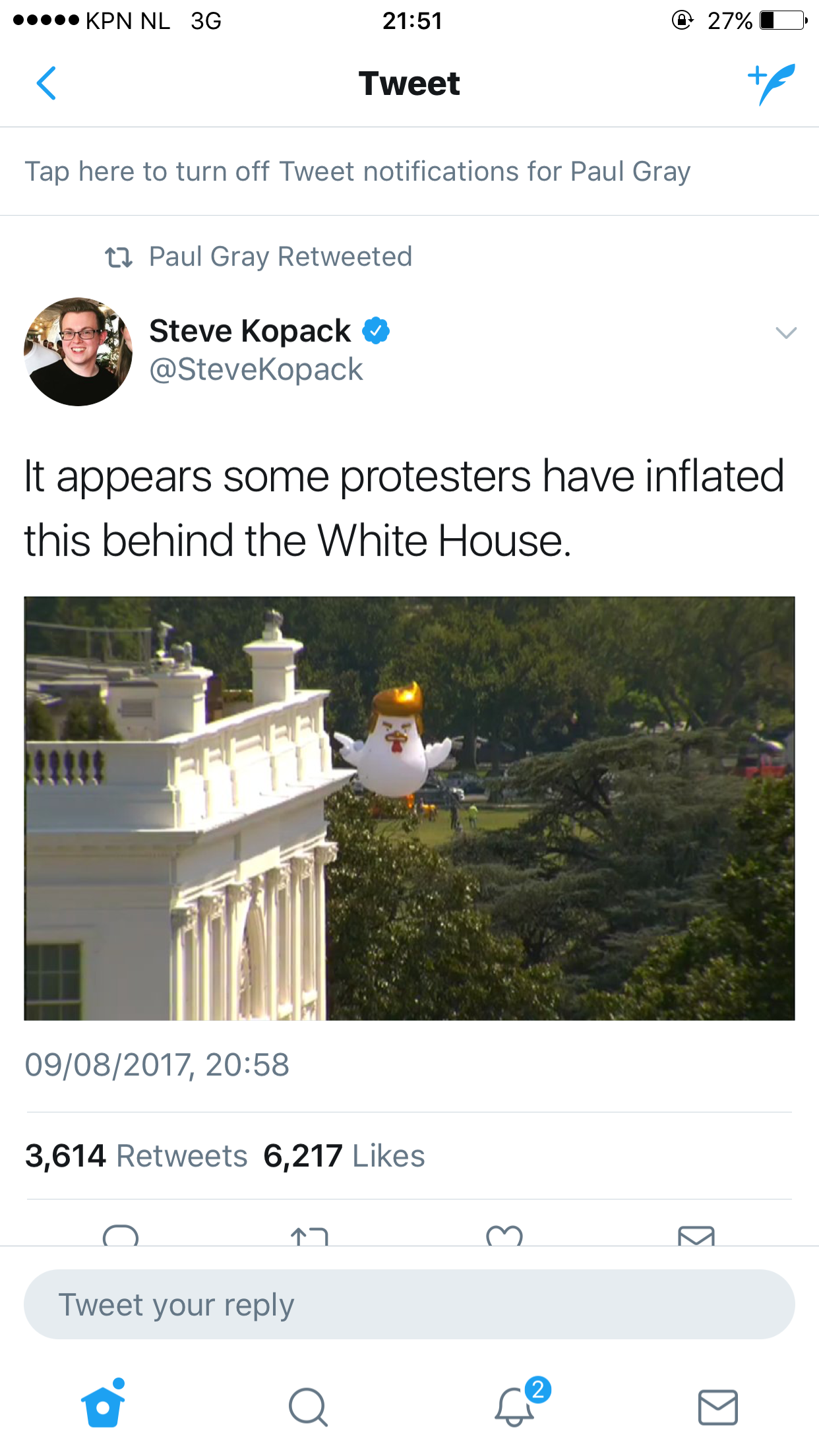View the 6,217 Likes list
819x1456 pixels.
[344, 1155]
